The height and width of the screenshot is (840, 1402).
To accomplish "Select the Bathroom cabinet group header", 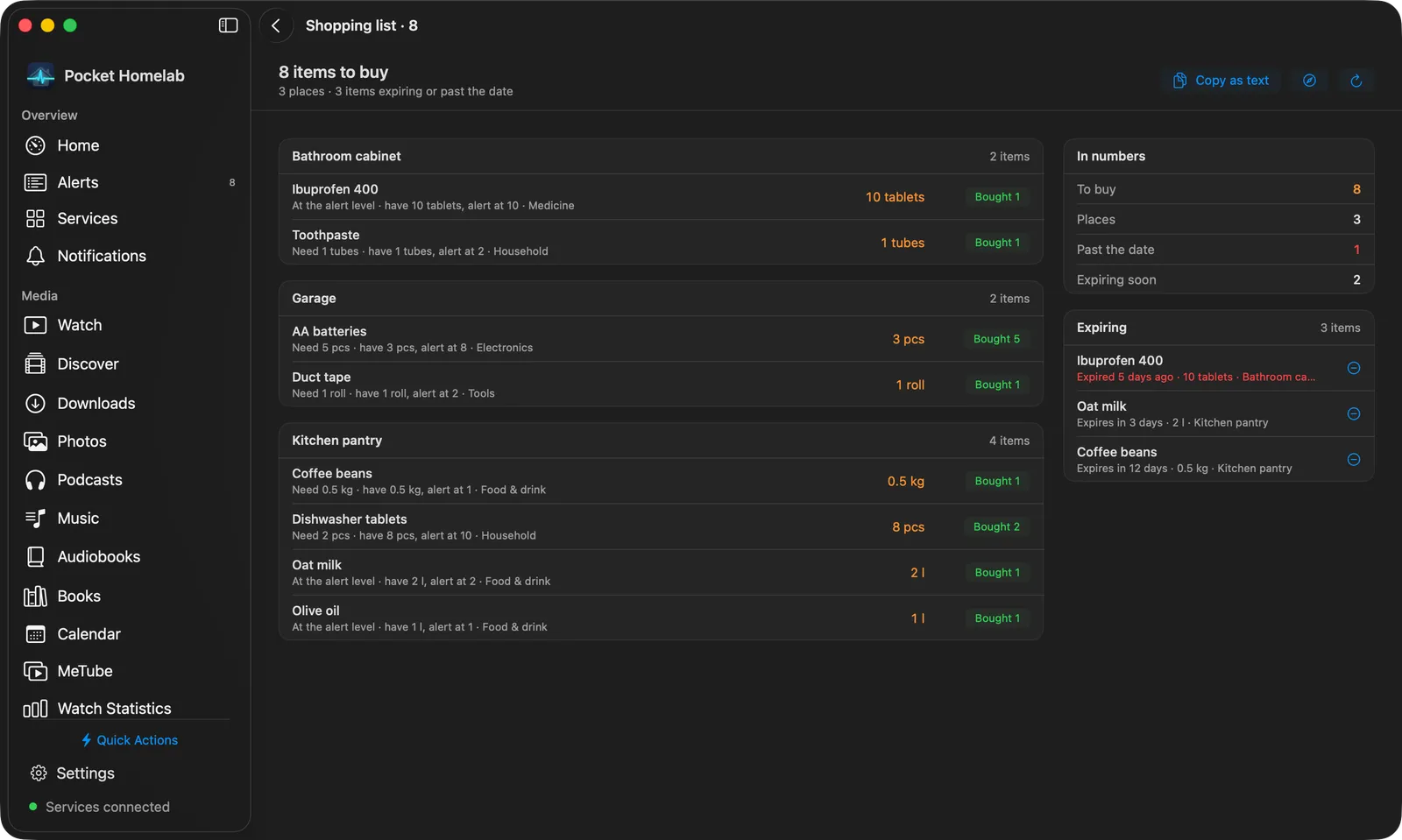I will point(661,156).
